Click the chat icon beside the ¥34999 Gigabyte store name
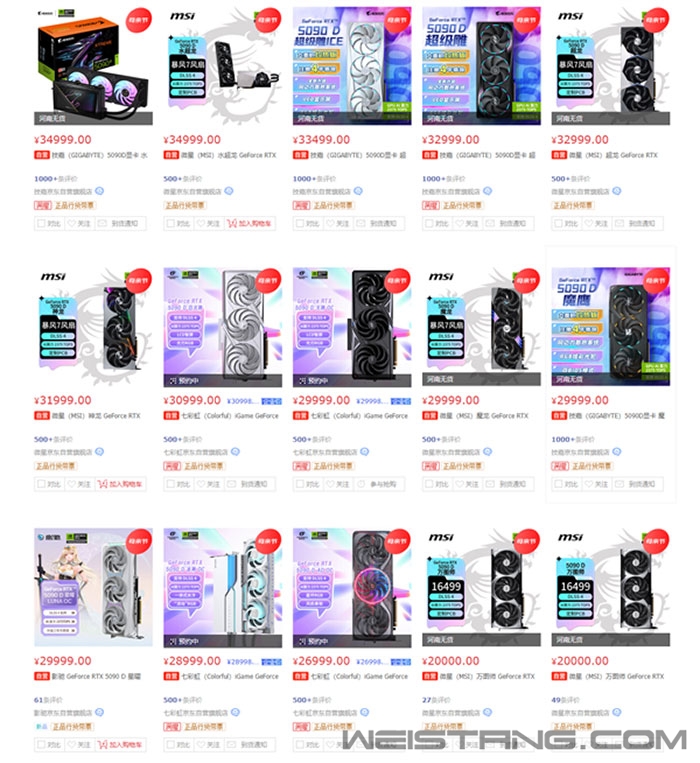Screen dimensions: 700x763 point(99,191)
